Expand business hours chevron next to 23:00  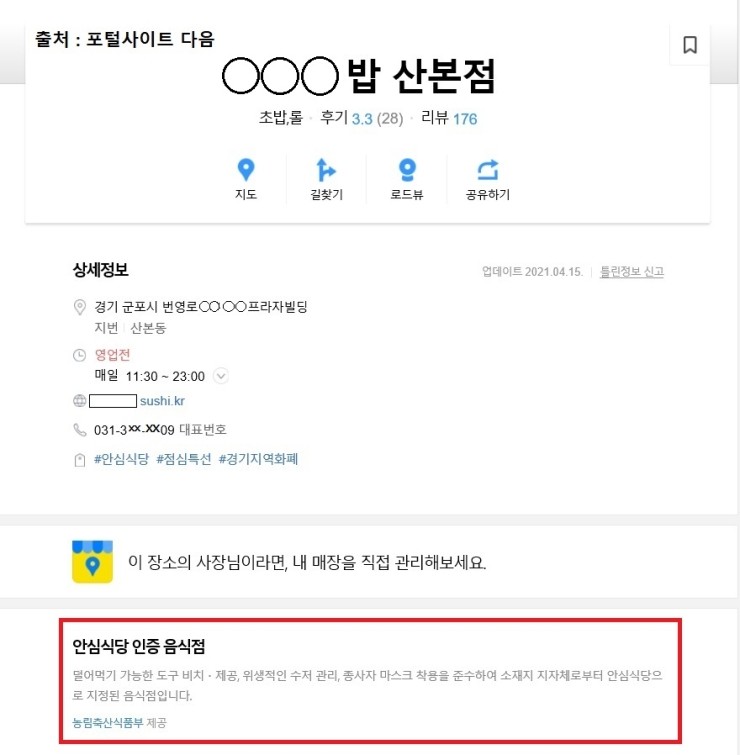point(221,376)
